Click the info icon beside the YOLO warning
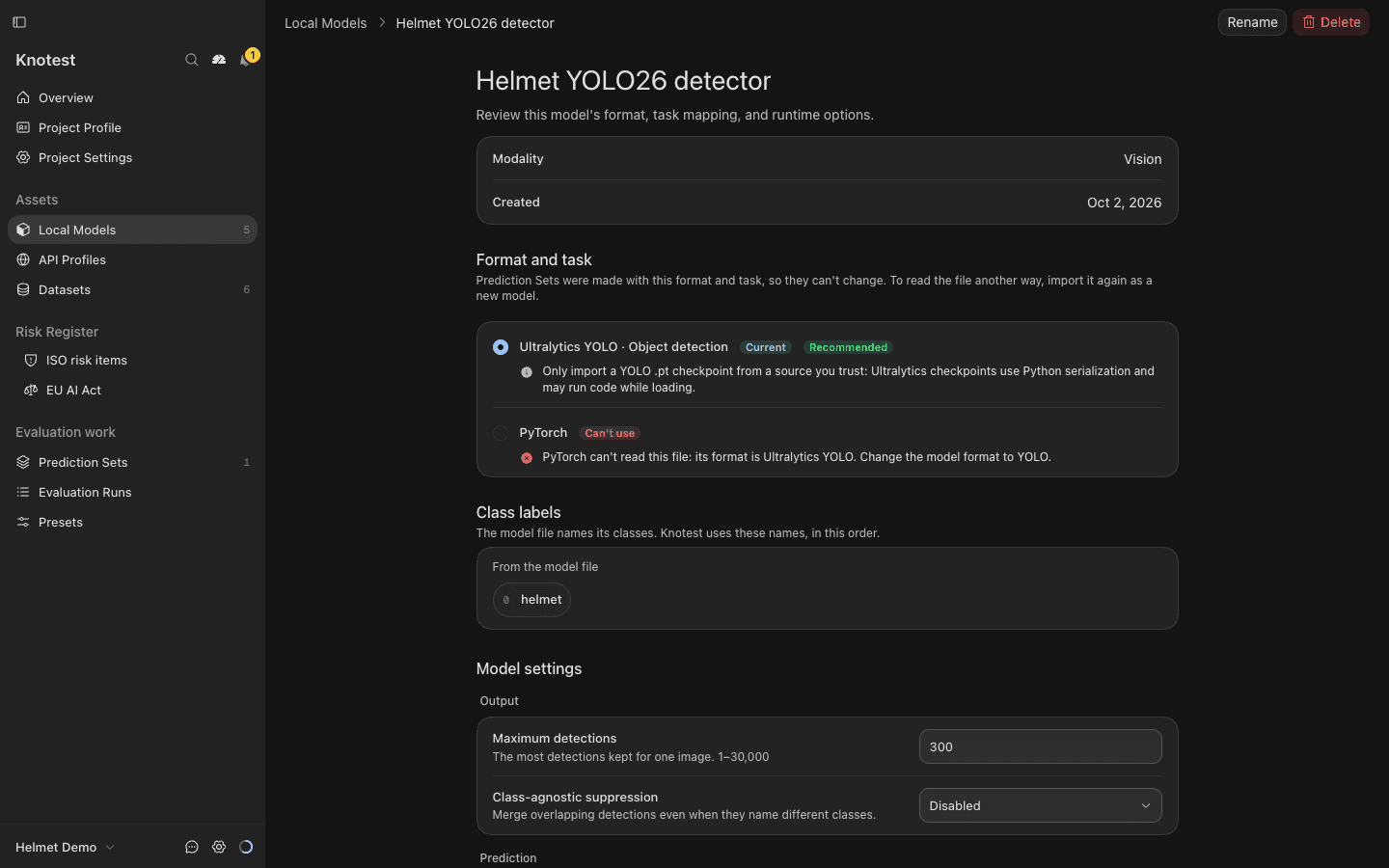1389x868 pixels. tap(527, 372)
